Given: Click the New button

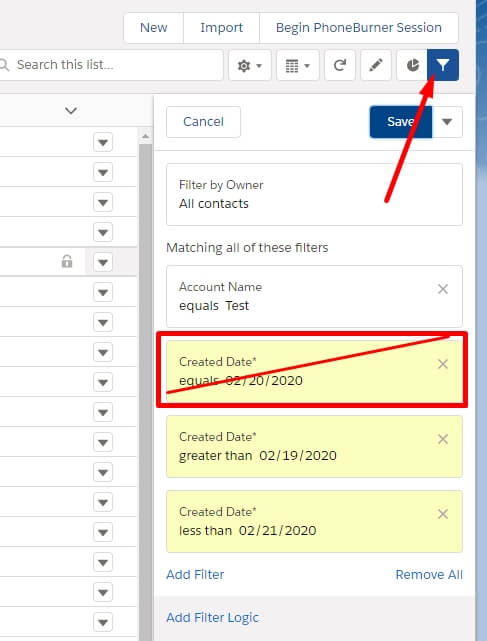Looking at the screenshot, I should pyautogui.click(x=153, y=28).
